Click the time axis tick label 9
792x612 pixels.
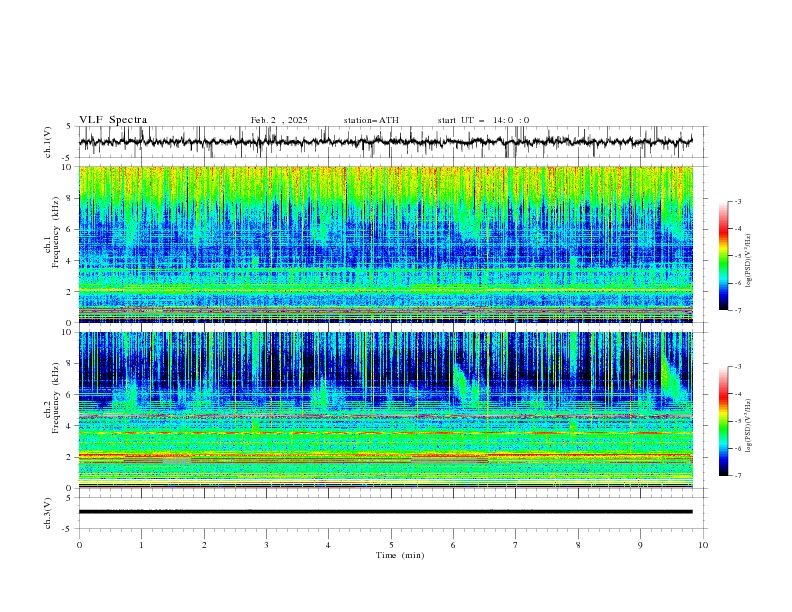(x=640, y=545)
